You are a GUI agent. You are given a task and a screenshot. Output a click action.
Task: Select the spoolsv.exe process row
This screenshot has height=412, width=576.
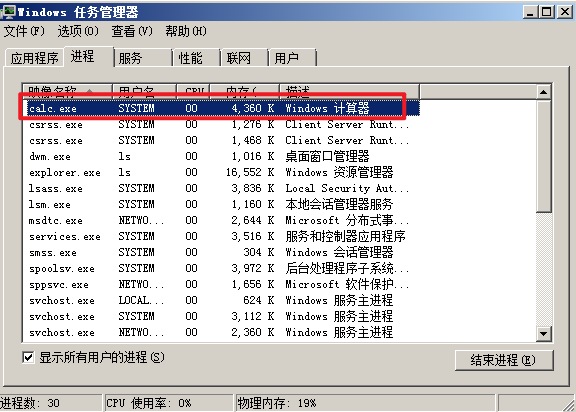point(221,268)
